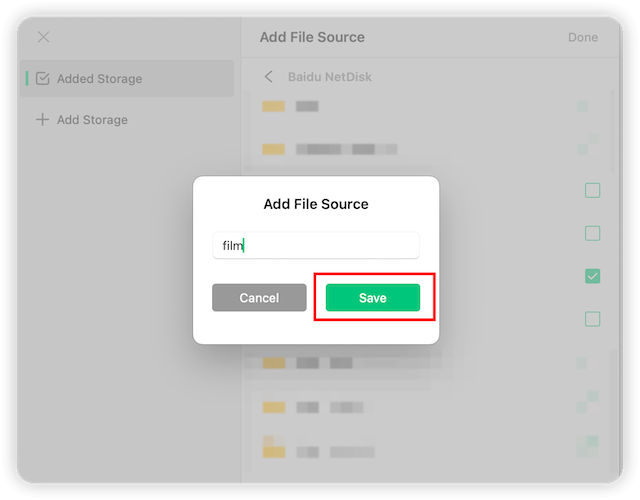Open the first folder icon in list
Screen dimensions: 640x500
click(273, 106)
